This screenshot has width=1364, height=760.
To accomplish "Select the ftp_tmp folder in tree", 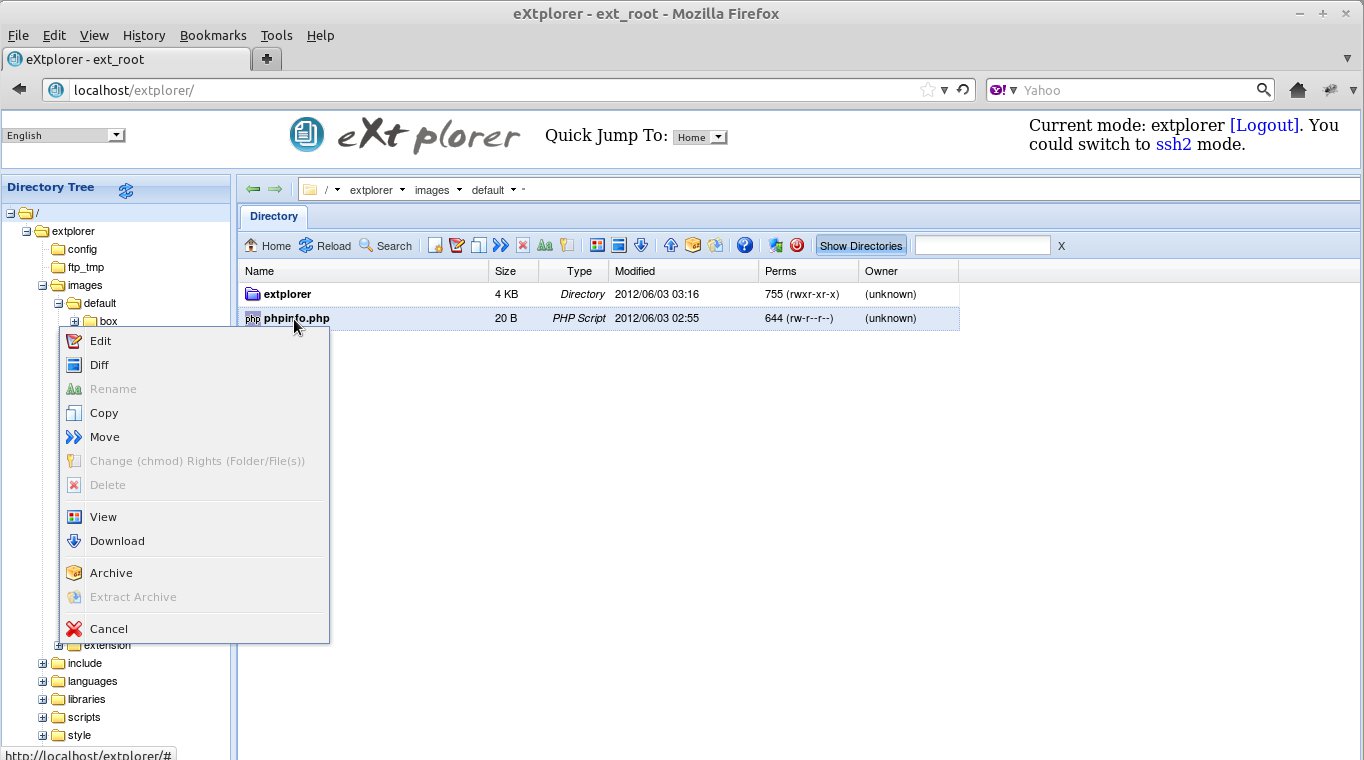I will [x=85, y=267].
